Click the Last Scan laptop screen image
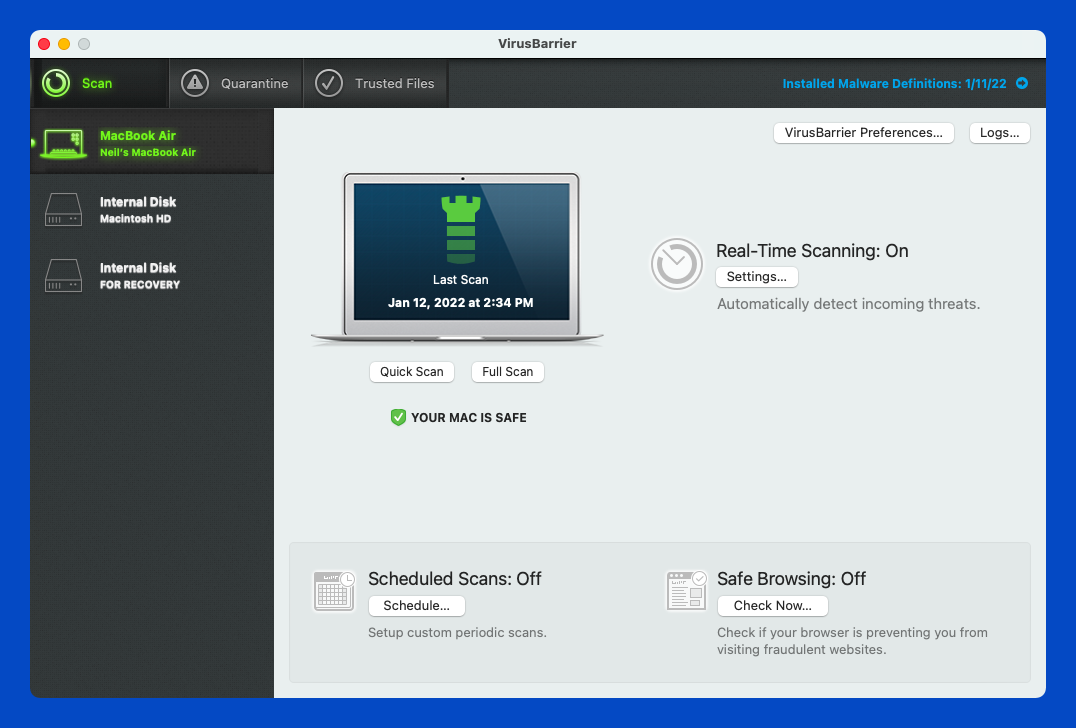This screenshot has width=1076, height=728. pos(461,252)
